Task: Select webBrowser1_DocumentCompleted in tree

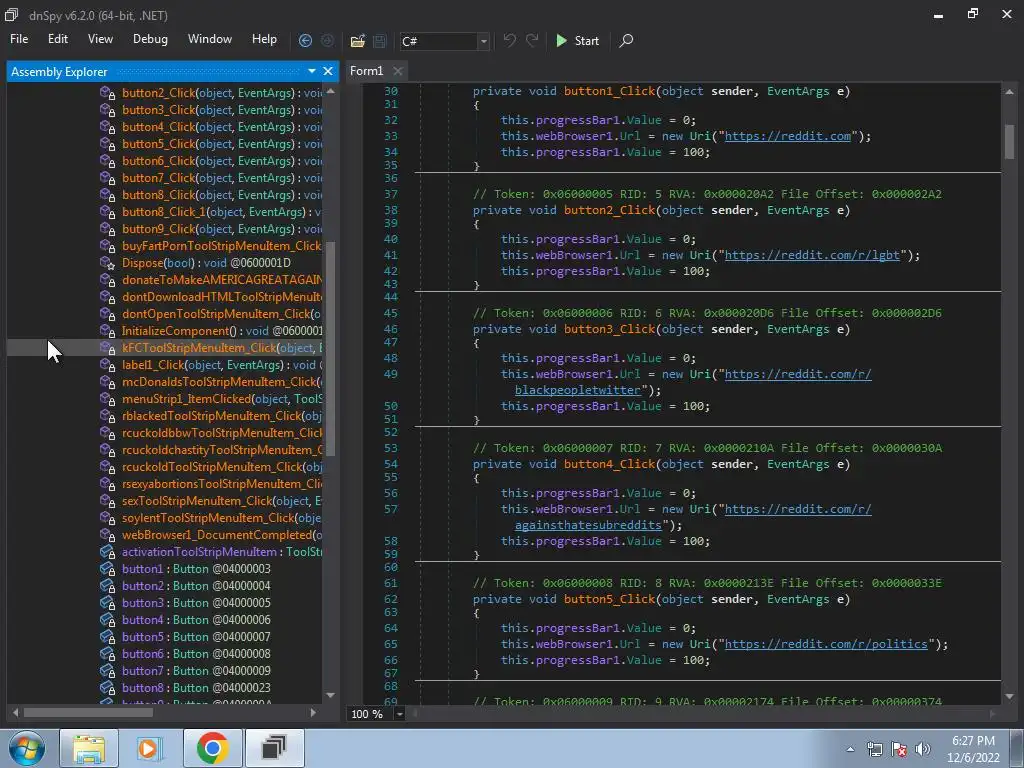Action: pyautogui.click(x=222, y=534)
